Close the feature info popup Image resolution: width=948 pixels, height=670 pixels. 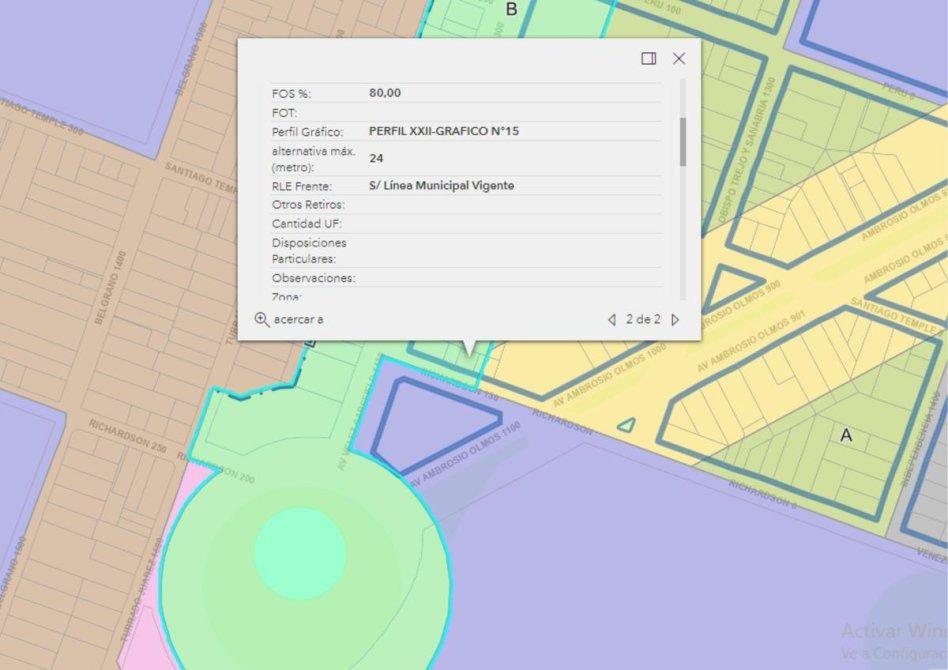(679, 59)
